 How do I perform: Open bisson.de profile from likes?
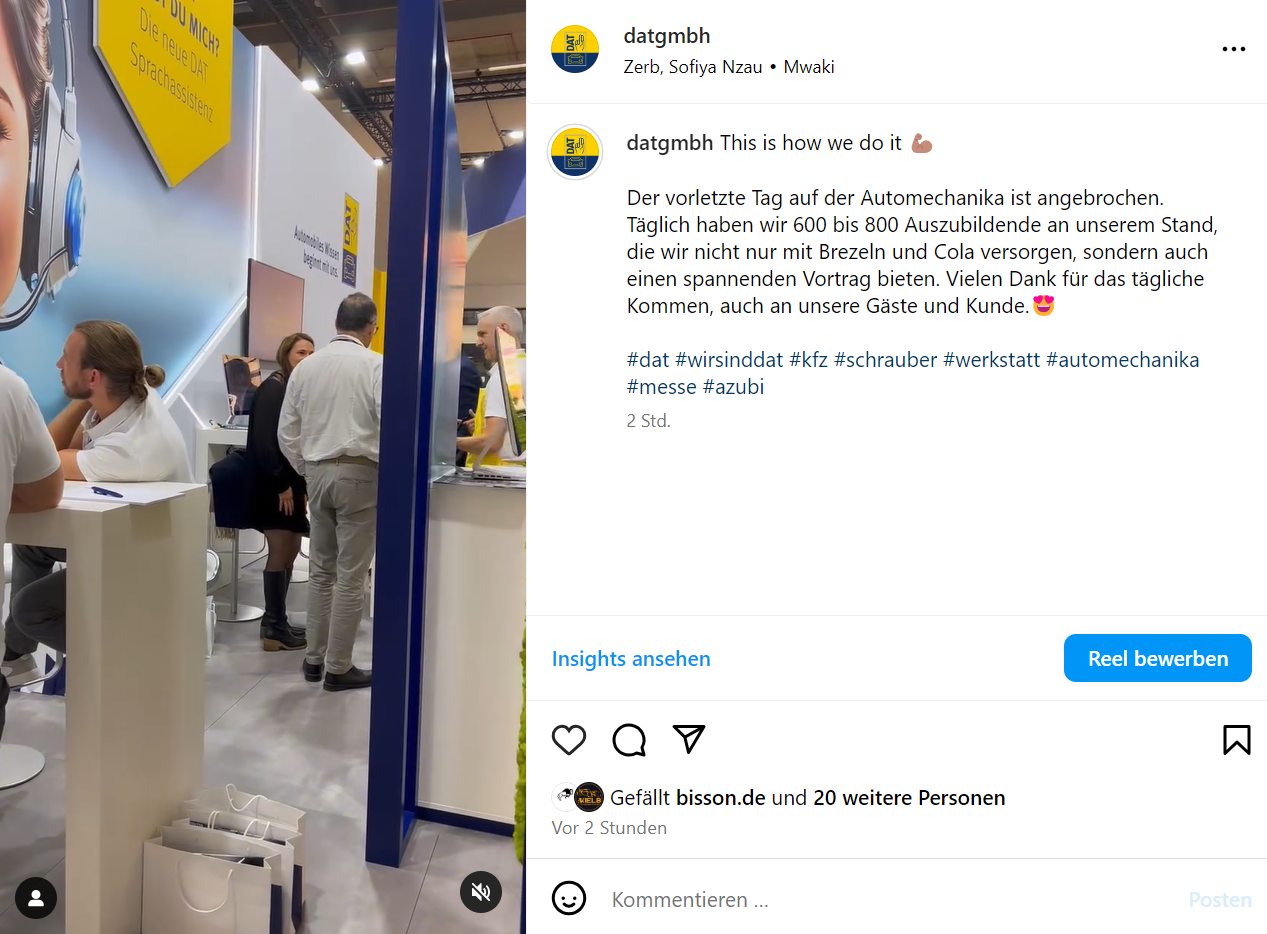point(721,798)
